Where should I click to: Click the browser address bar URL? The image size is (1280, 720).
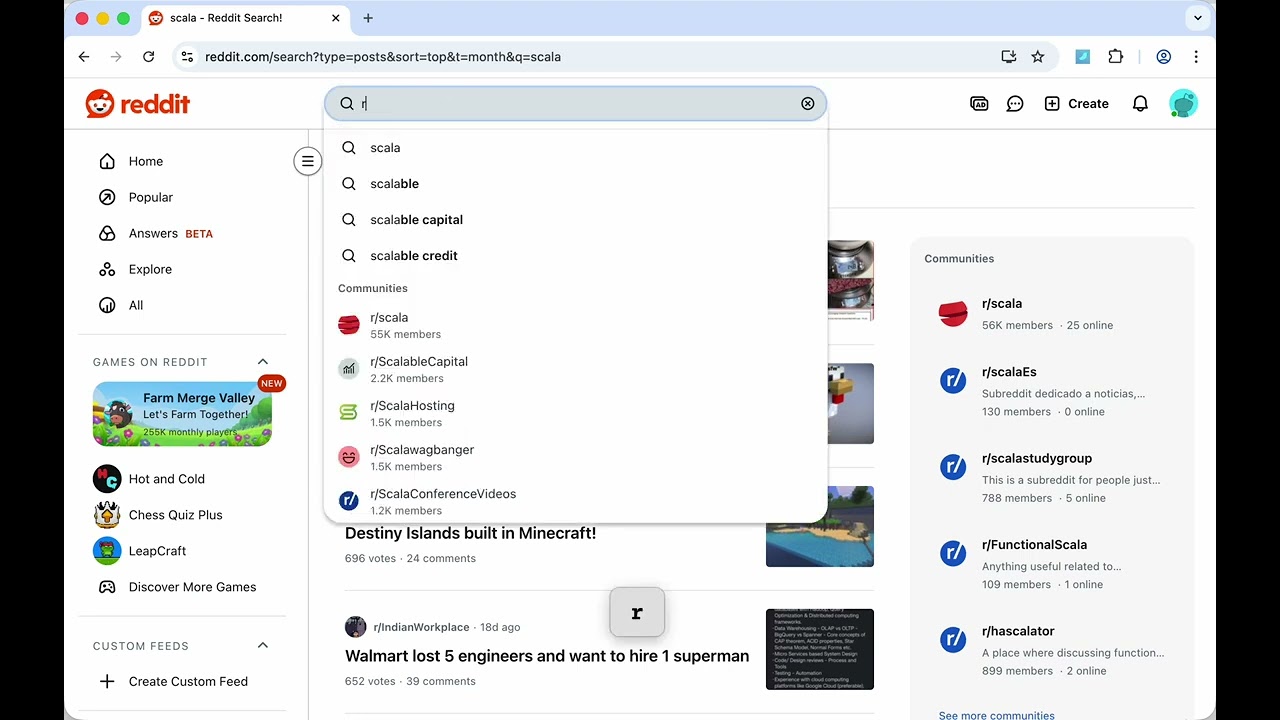[383, 57]
